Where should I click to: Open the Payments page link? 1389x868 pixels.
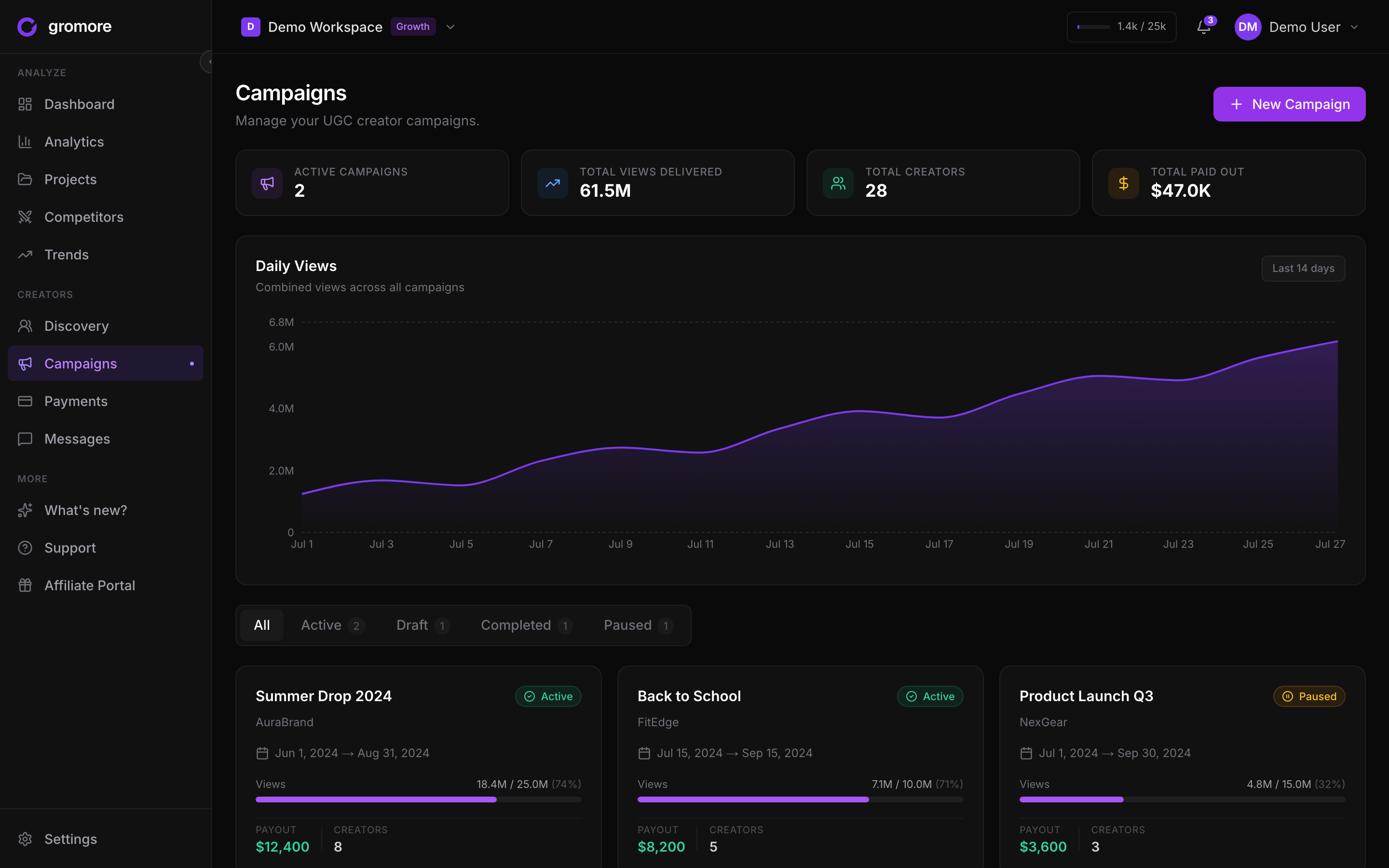106,401
